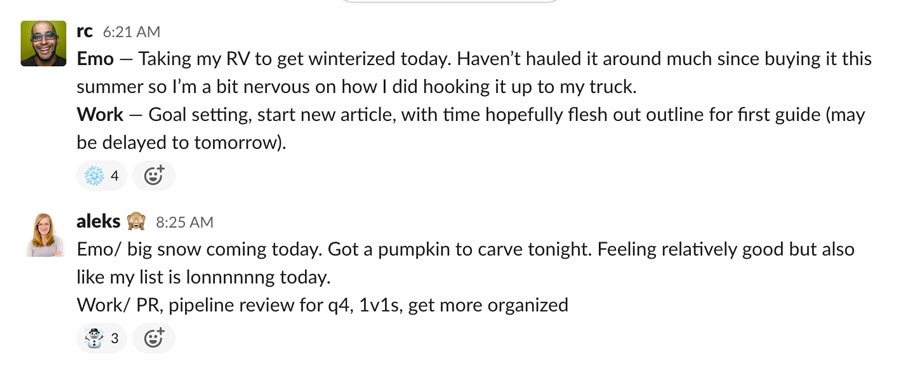Click the rc username
This screenshot has height=367, width=900.
click(x=84, y=32)
